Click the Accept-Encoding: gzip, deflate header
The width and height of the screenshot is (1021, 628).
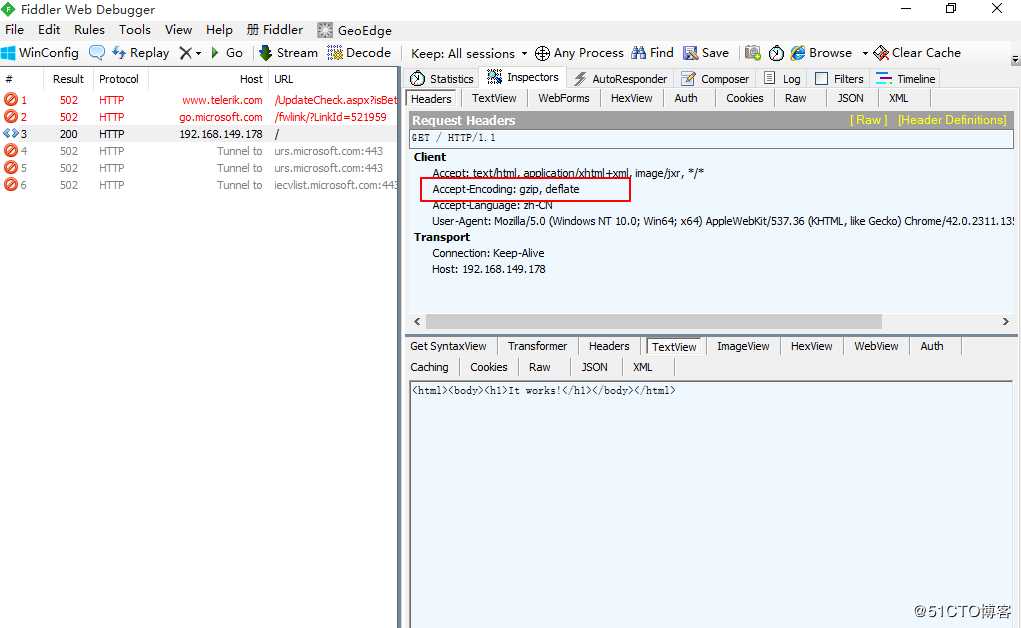point(506,189)
